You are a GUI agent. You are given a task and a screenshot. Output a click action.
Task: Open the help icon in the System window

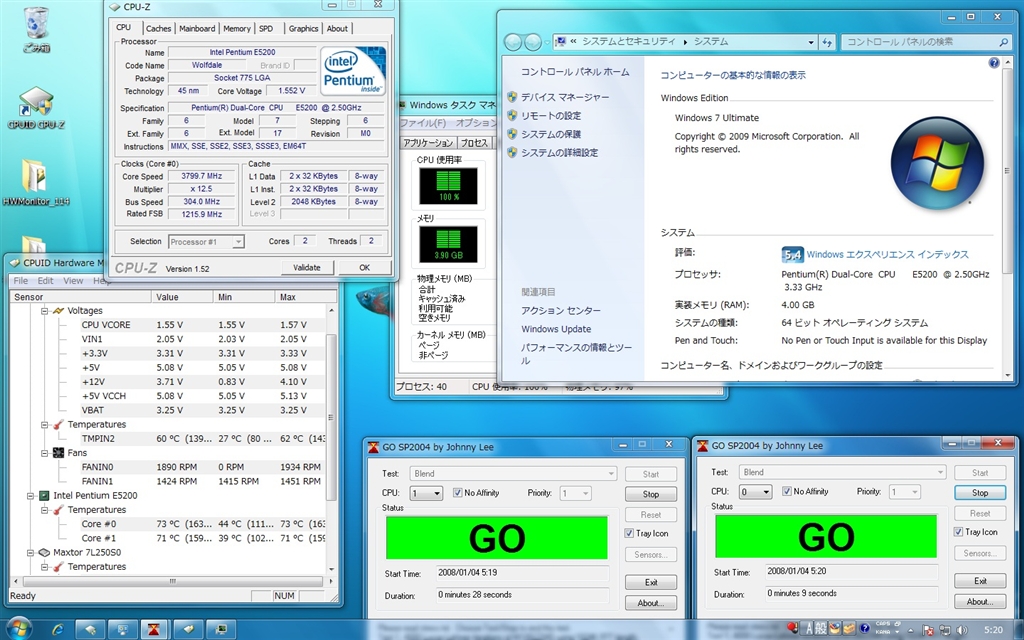pyautogui.click(x=994, y=63)
